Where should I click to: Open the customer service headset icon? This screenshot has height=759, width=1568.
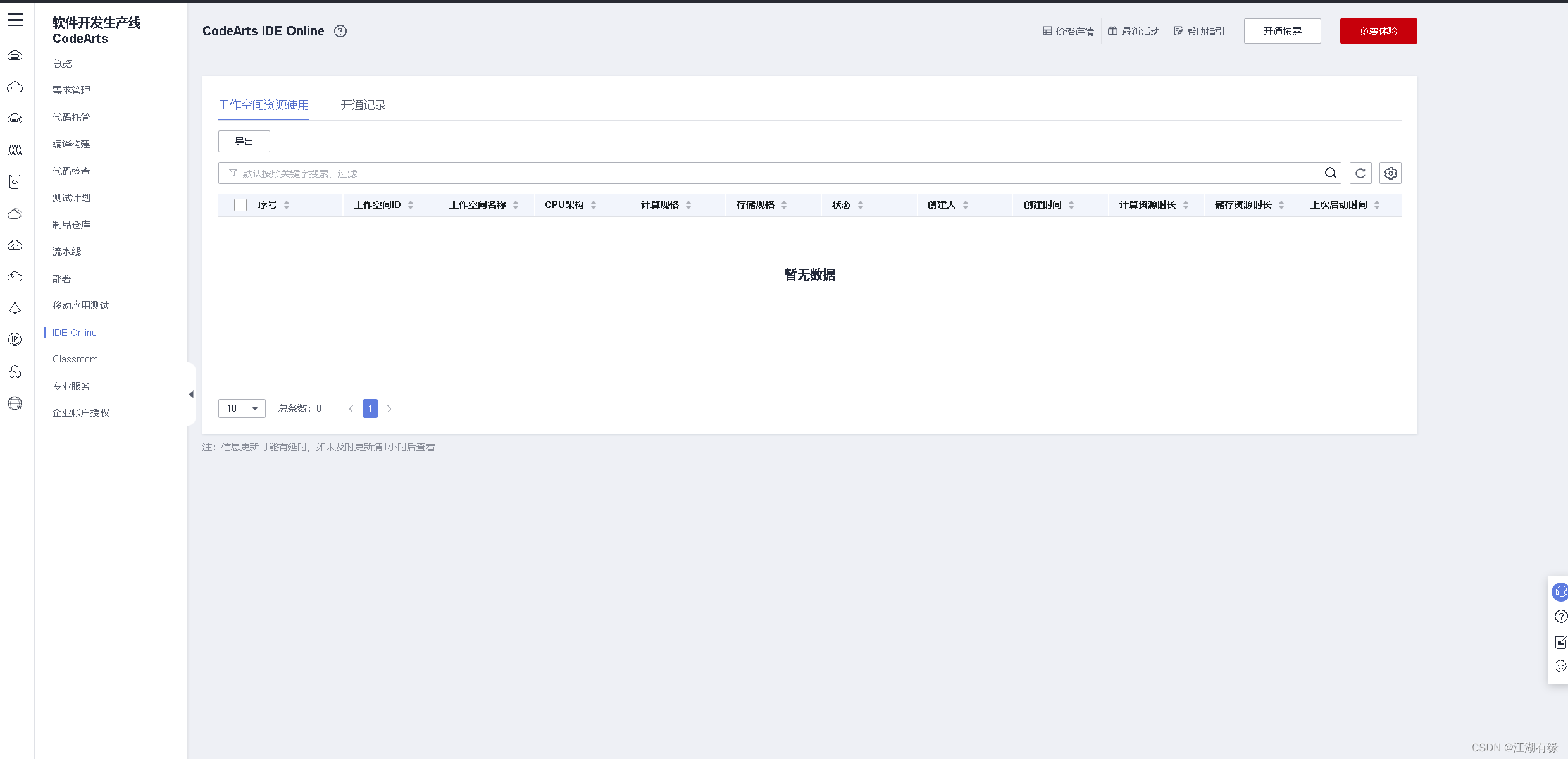(1560, 592)
